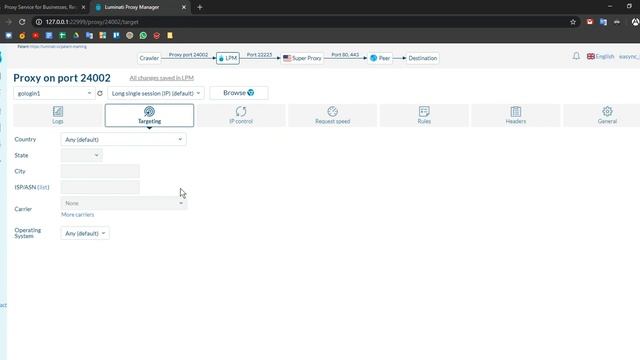Screen dimensions: 640x360
Task: Open the Logs tab icon
Action: pos(58,111)
